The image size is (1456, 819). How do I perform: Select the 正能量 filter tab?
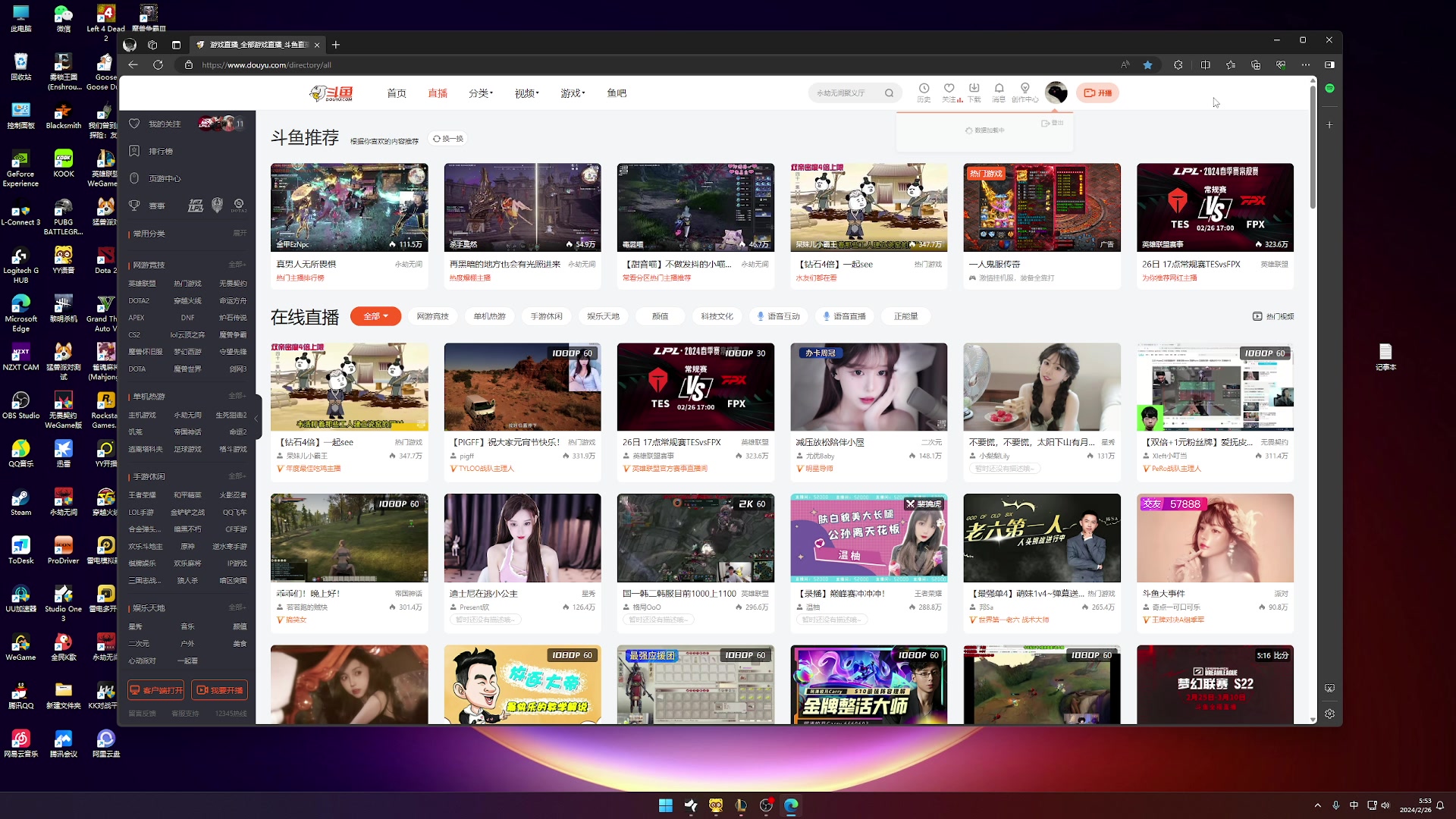[x=905, y=316]
